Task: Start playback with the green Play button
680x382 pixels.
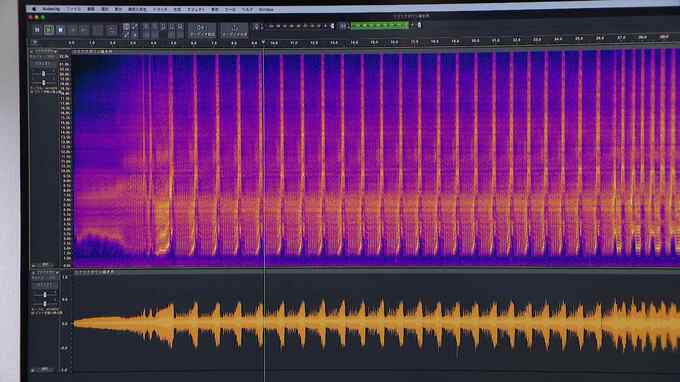Action: coord(49,29)
